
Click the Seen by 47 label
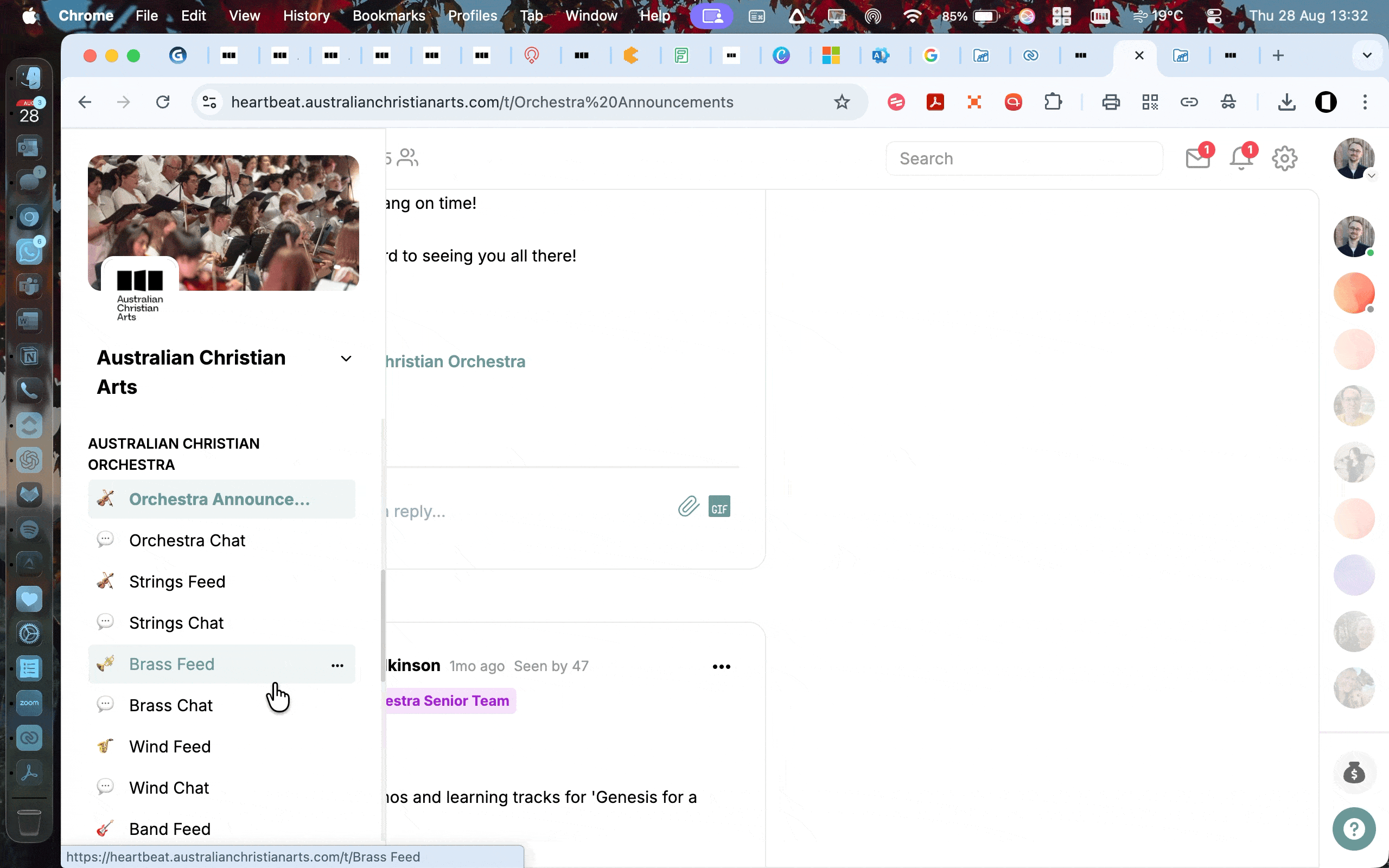[x=550, y=666]
